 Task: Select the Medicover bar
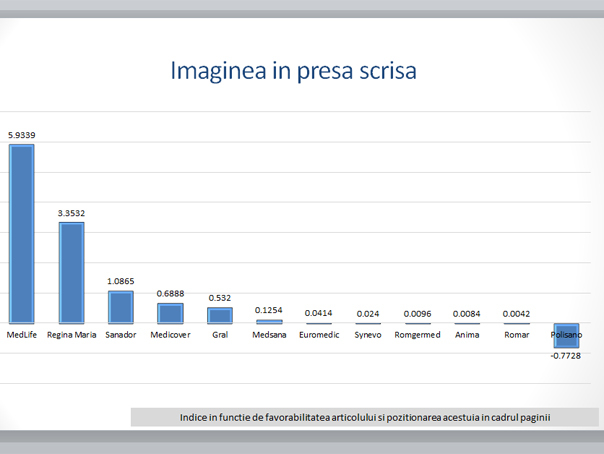click(170, 313)
